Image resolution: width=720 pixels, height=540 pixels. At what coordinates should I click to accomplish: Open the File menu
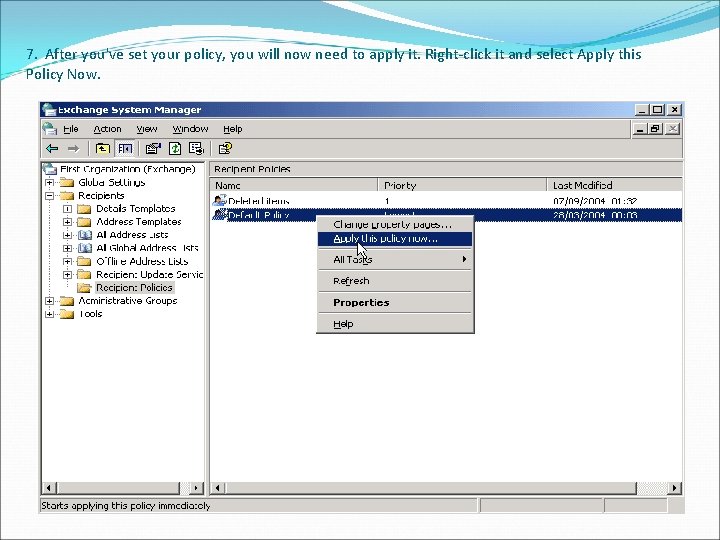(71, 129)
